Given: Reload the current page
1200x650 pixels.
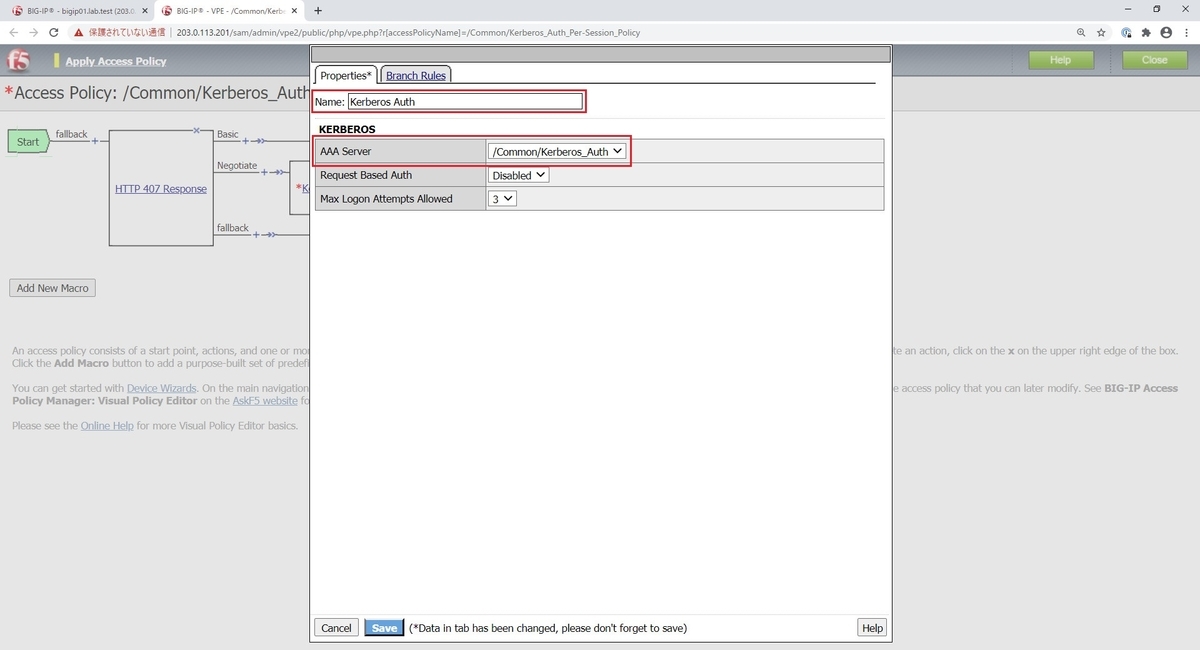Looking at the screenshot, I should (54, 32).
